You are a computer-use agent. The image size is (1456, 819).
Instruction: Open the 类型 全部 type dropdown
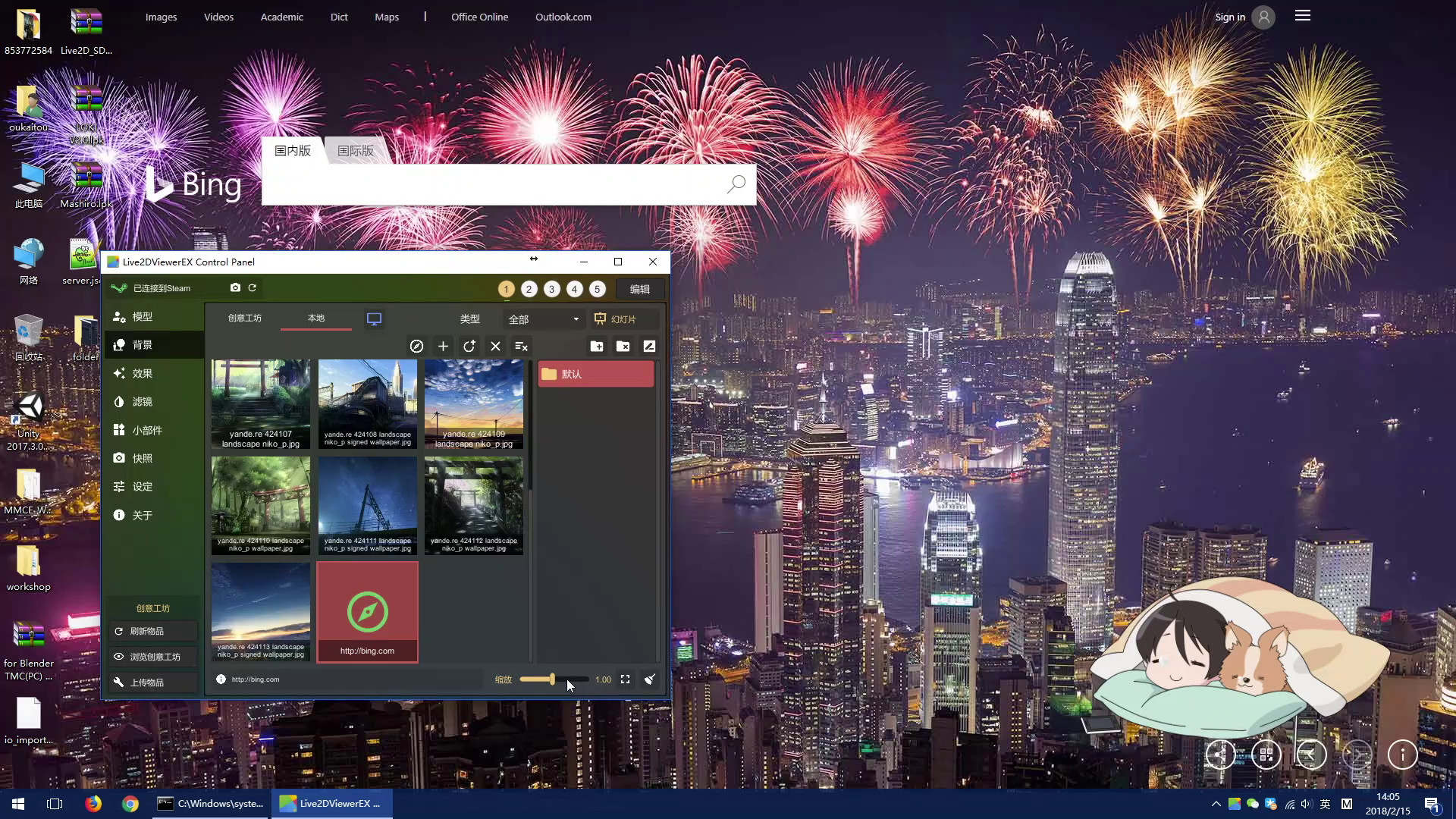coord(543,318)
